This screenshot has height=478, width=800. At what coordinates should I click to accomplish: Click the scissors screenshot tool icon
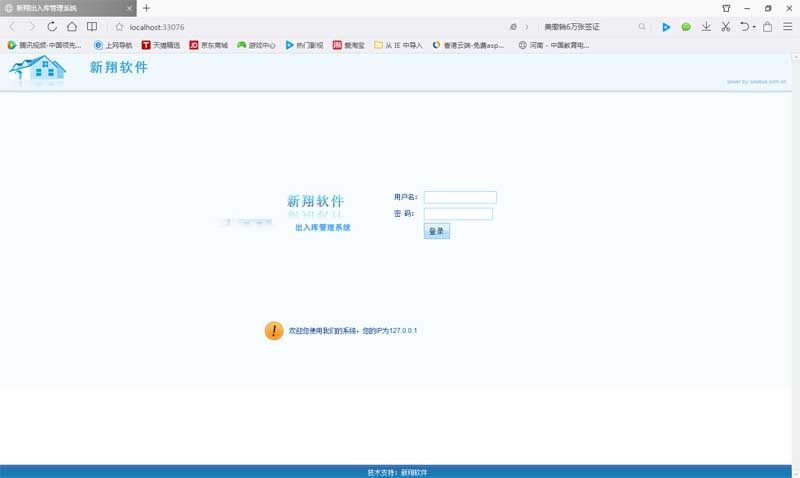coord(726,27)
